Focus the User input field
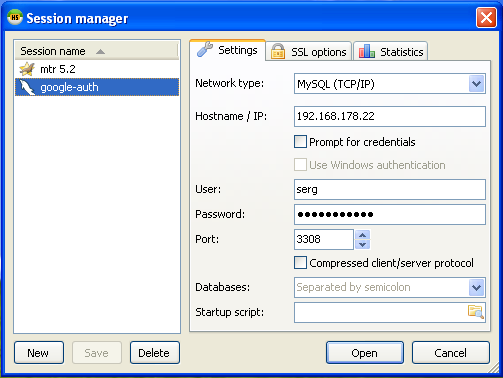 (x=390, y=189)
